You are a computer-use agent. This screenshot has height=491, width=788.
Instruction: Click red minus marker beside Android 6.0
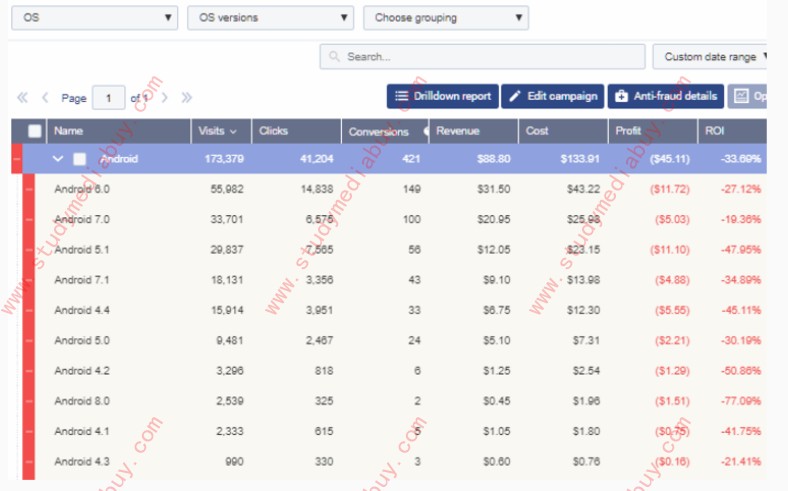29,189
